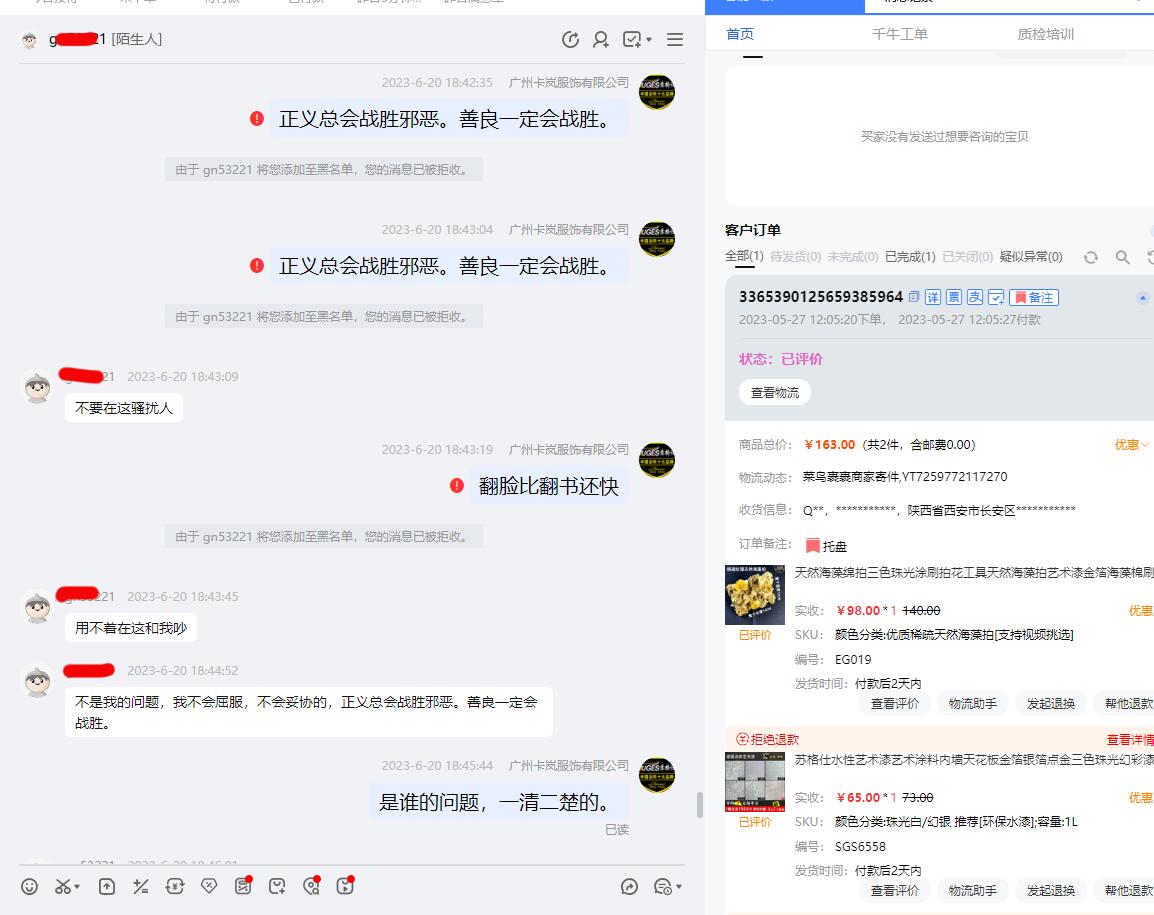Click the 查看物流 button
This screenshot has height=915, width=1154.
point(775,391)
